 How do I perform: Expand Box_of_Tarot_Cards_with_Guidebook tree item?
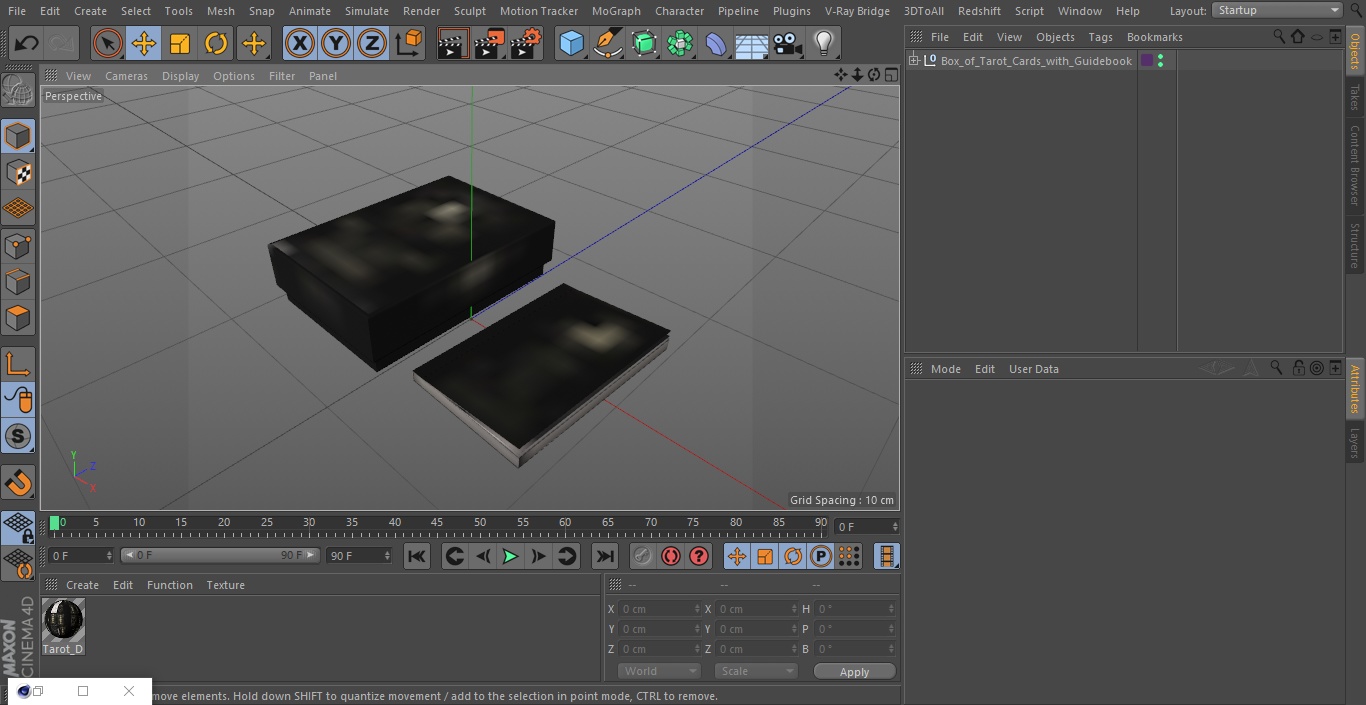click(913, 61)
